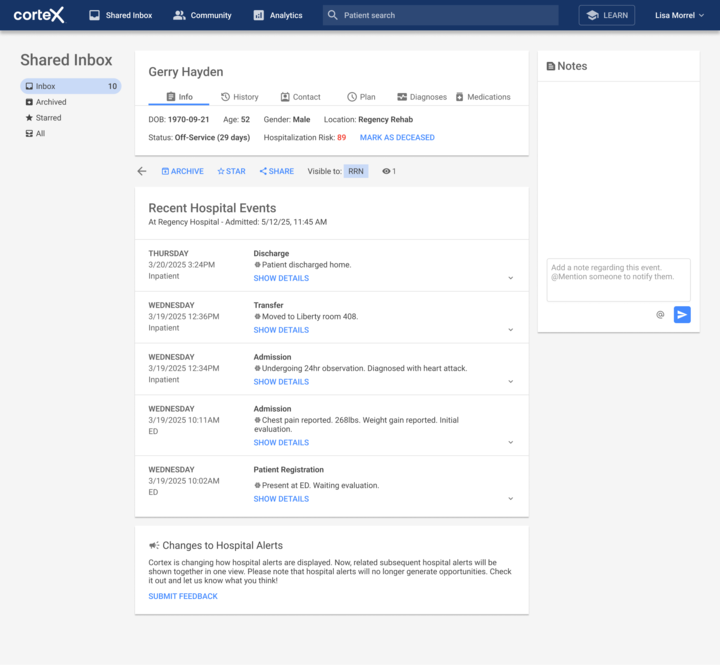Screen dimensions: 720x665
Task: Click MARK AS DECEASED link
Action: coord(397,137)
